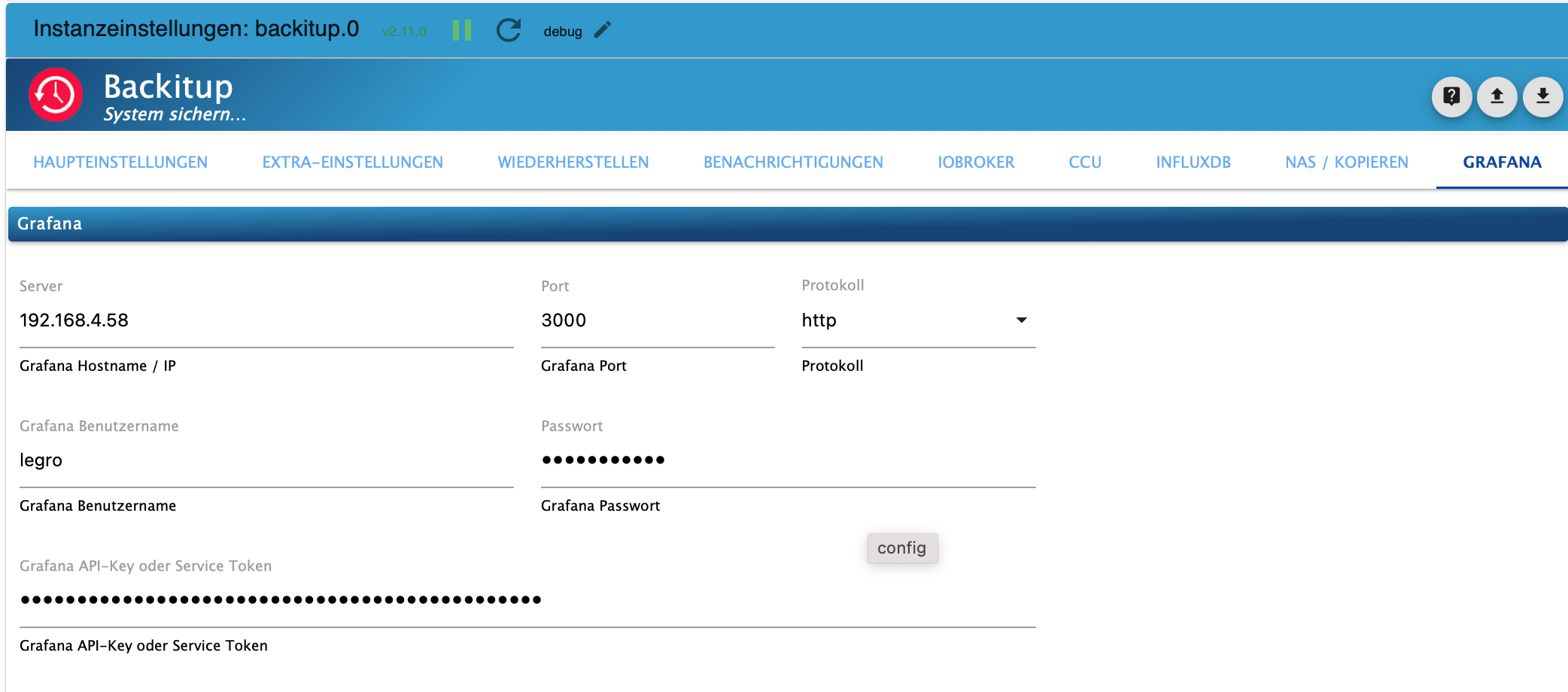The width and height of the screenshot is (1568, 692).
Task: Select the ioBroker tab
Action: [x=976, y=162]
